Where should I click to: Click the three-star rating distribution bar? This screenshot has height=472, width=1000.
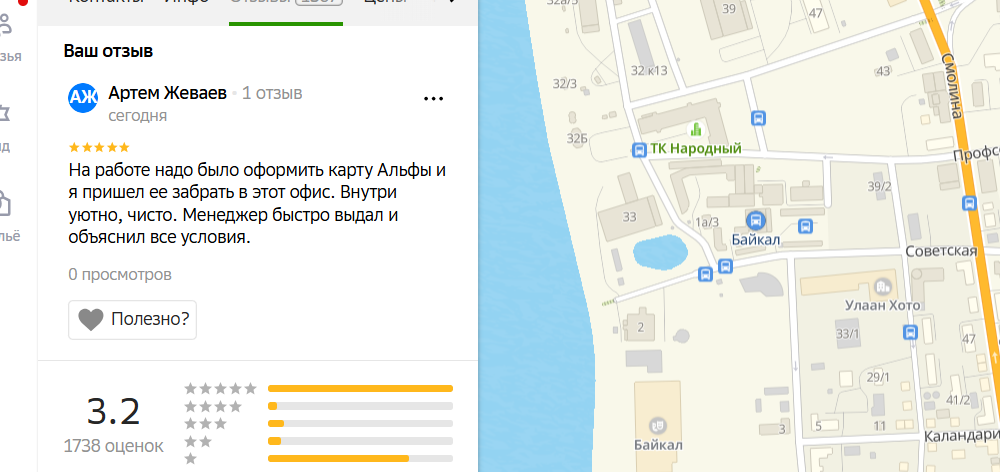pos(360,424)
